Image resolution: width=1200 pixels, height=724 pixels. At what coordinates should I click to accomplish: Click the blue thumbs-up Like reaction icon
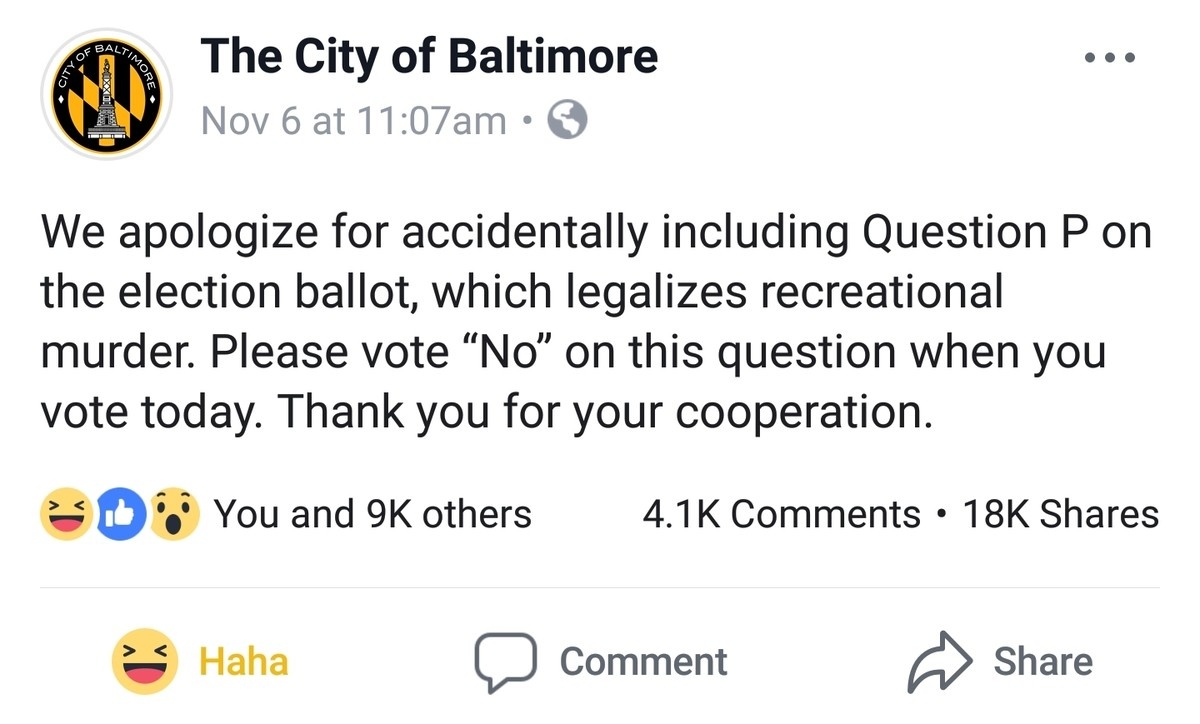pyautogui.click(x=118, y=515)
